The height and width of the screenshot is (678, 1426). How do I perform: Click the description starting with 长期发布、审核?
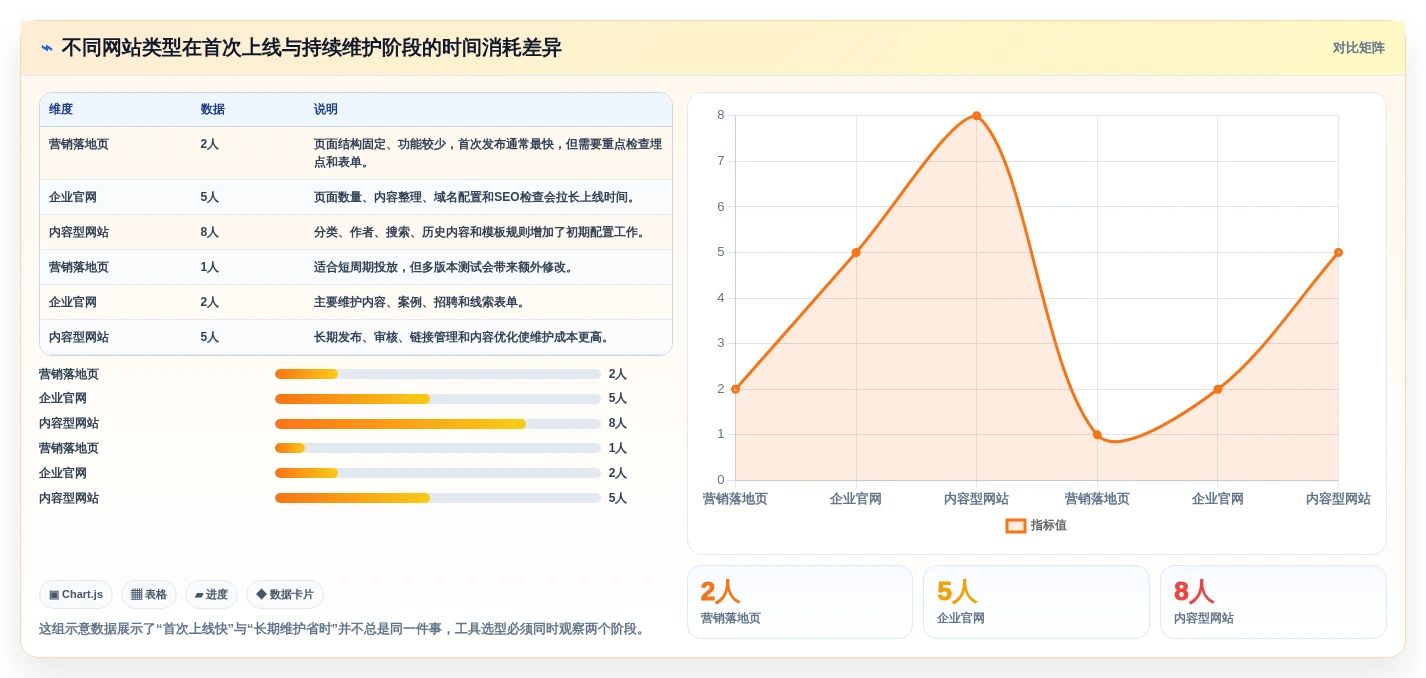tap(463, 337)
